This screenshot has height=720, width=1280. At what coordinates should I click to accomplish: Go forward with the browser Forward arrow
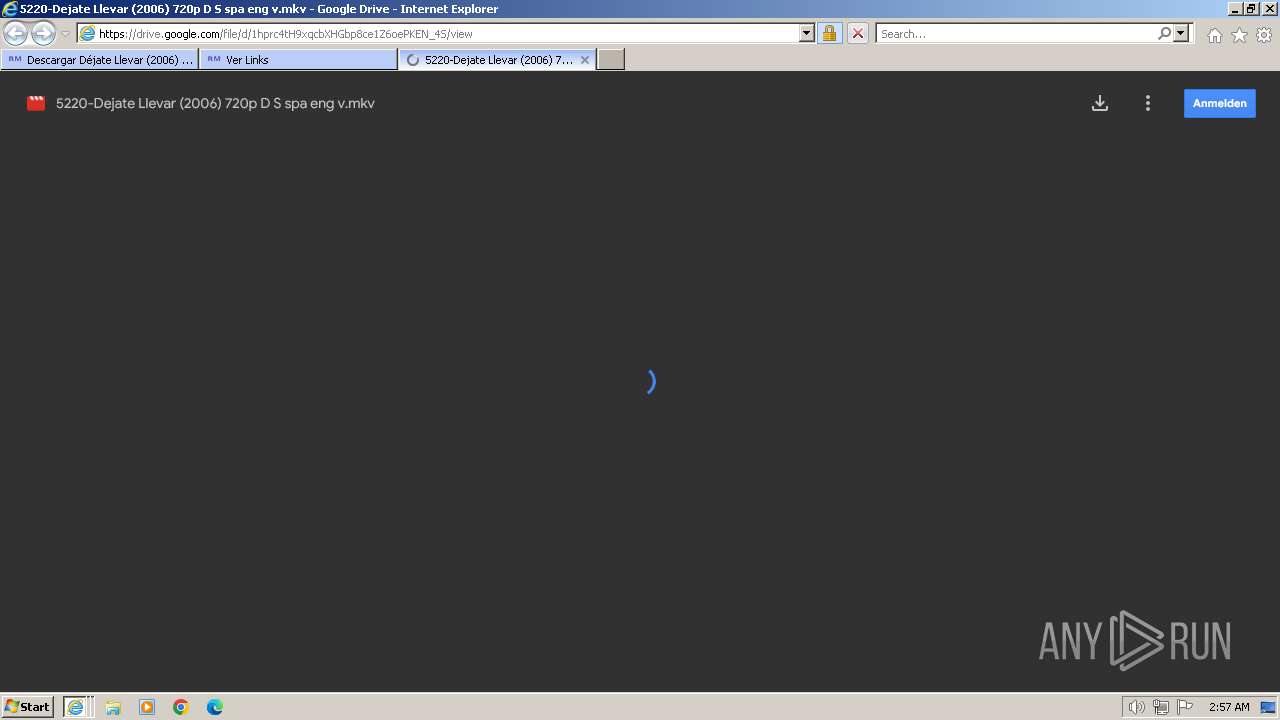43,33
